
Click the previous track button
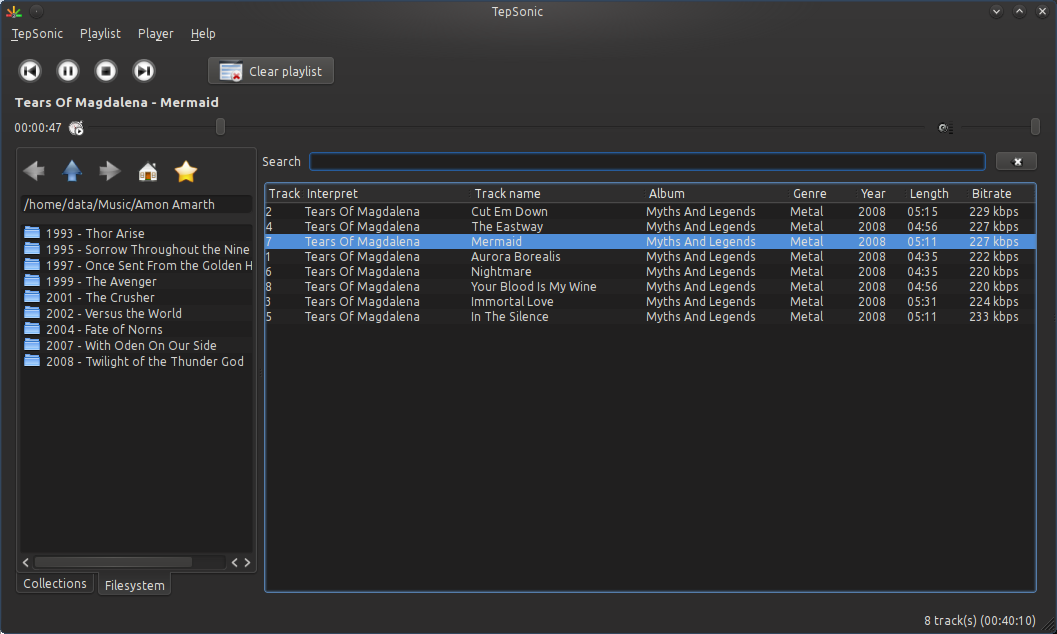click(30, 71)
